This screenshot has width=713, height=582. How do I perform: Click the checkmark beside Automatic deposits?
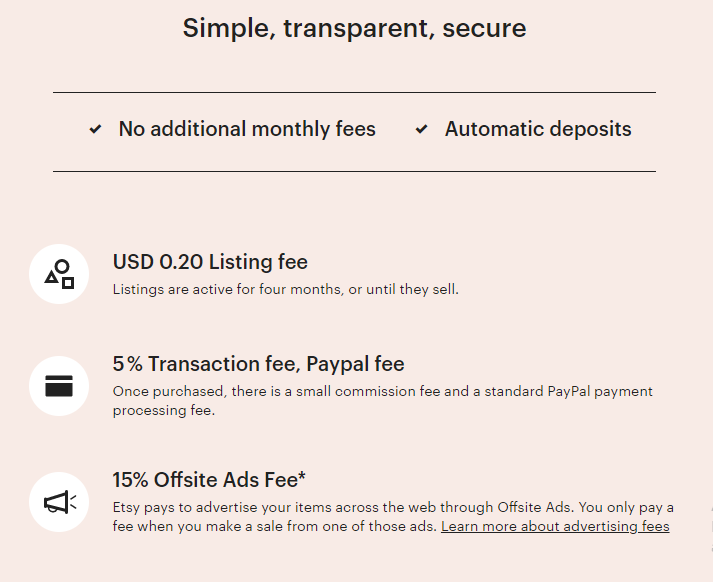pyautogui.click(x=422, y=129)
